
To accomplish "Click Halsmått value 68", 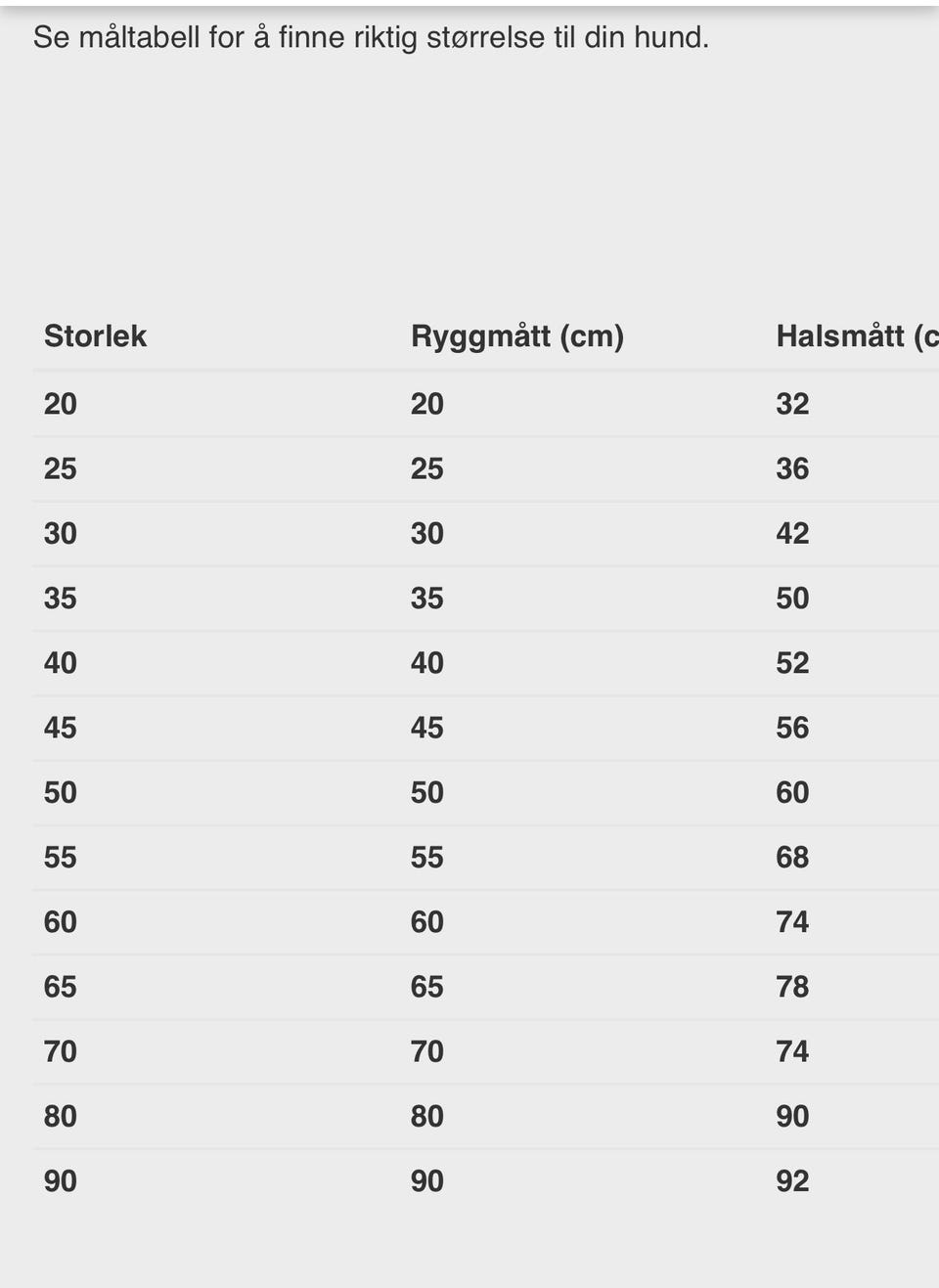I will (792, 858).
